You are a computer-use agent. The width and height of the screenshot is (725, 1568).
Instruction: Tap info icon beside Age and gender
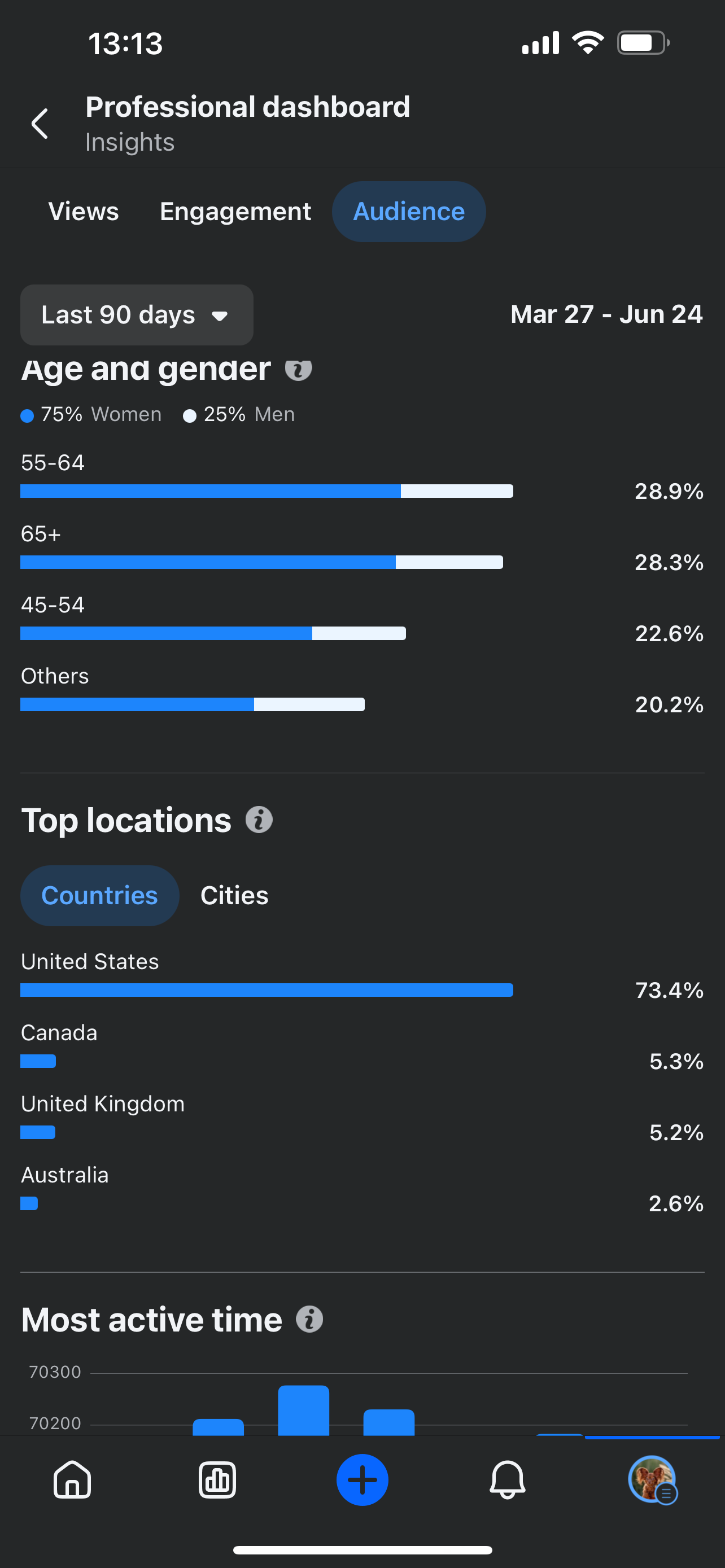[298, 369]
